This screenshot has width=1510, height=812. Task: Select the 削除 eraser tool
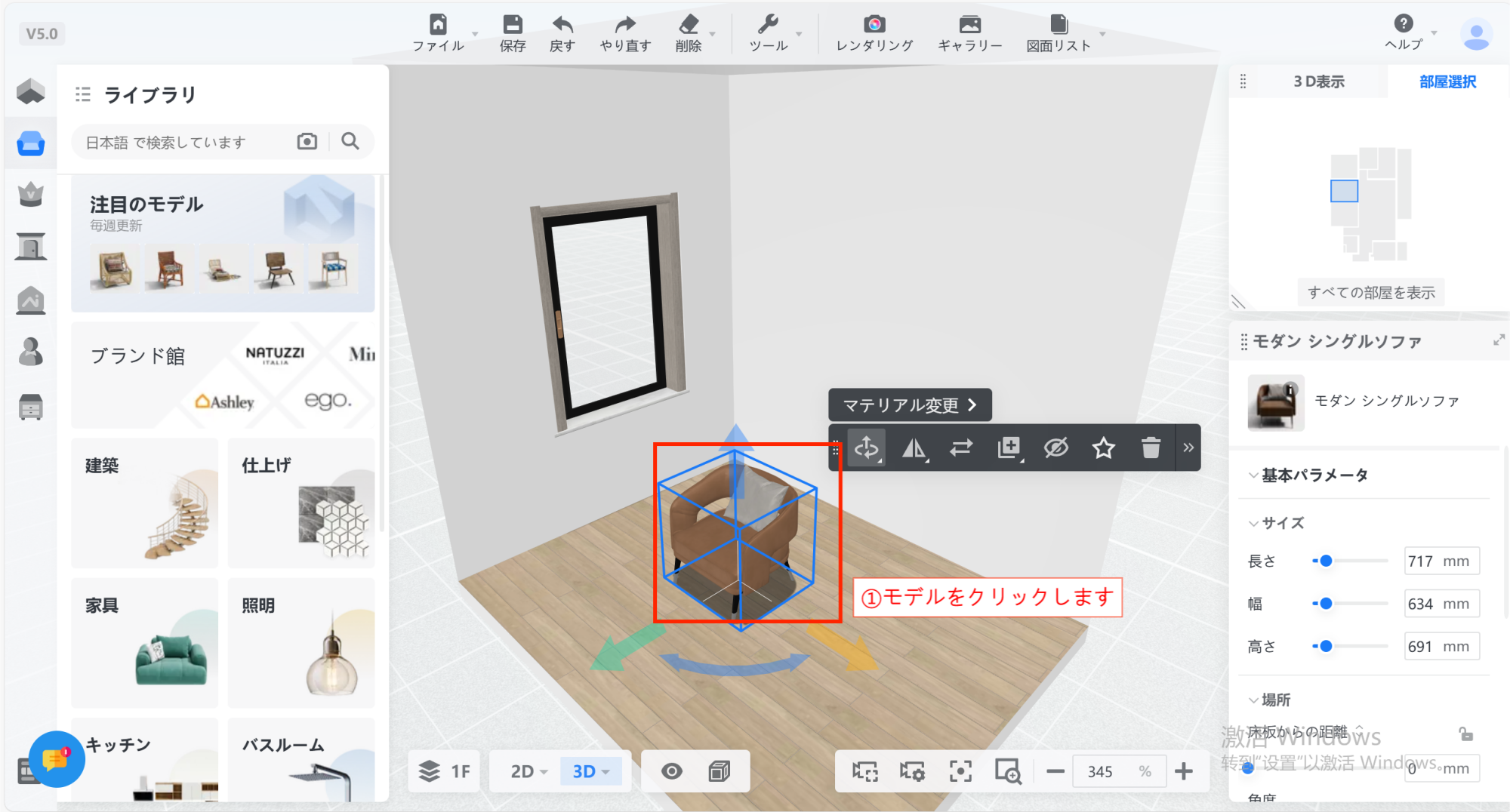689,24
